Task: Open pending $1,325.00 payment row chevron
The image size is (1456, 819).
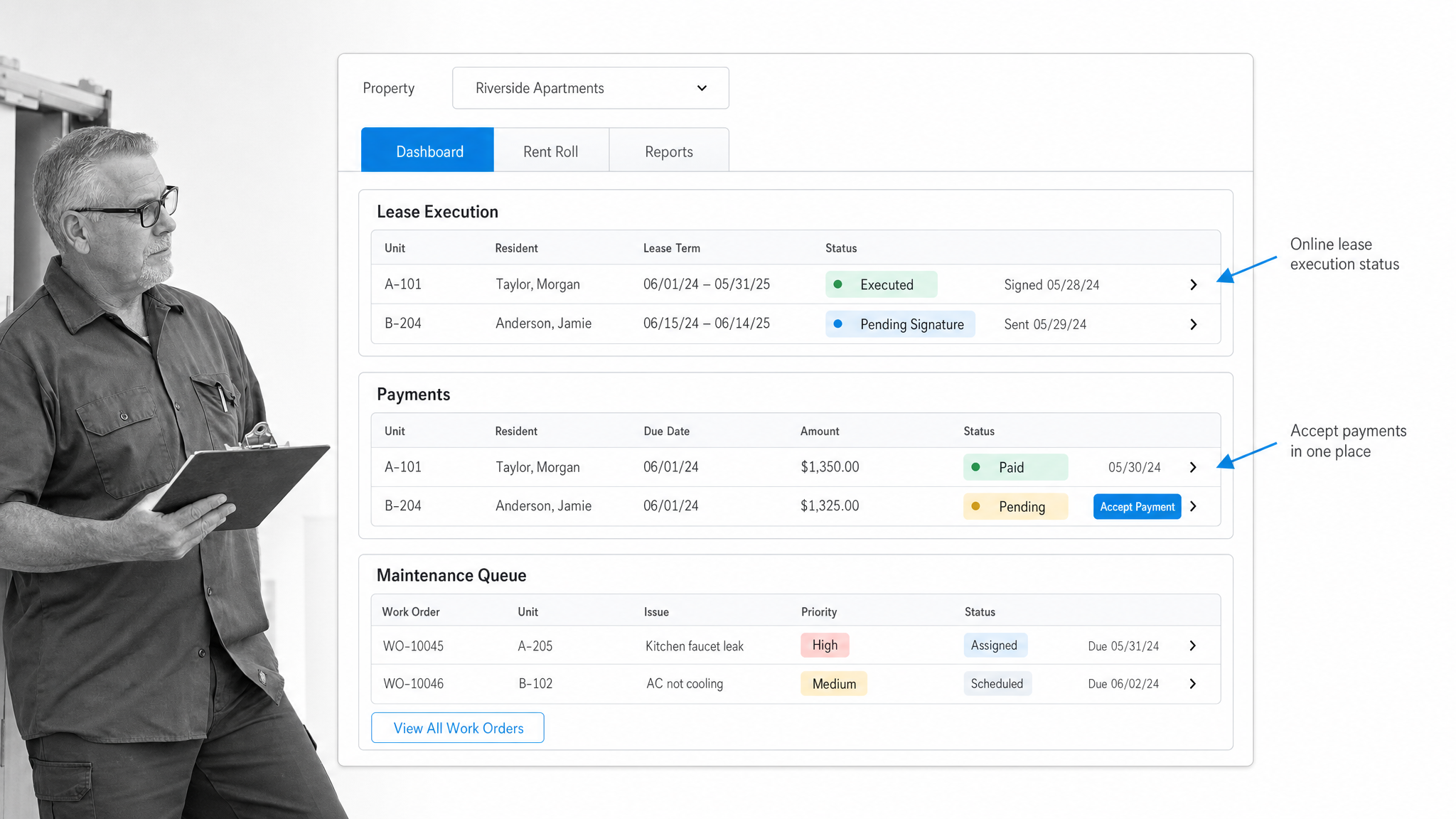Action: coord(1194,506)
